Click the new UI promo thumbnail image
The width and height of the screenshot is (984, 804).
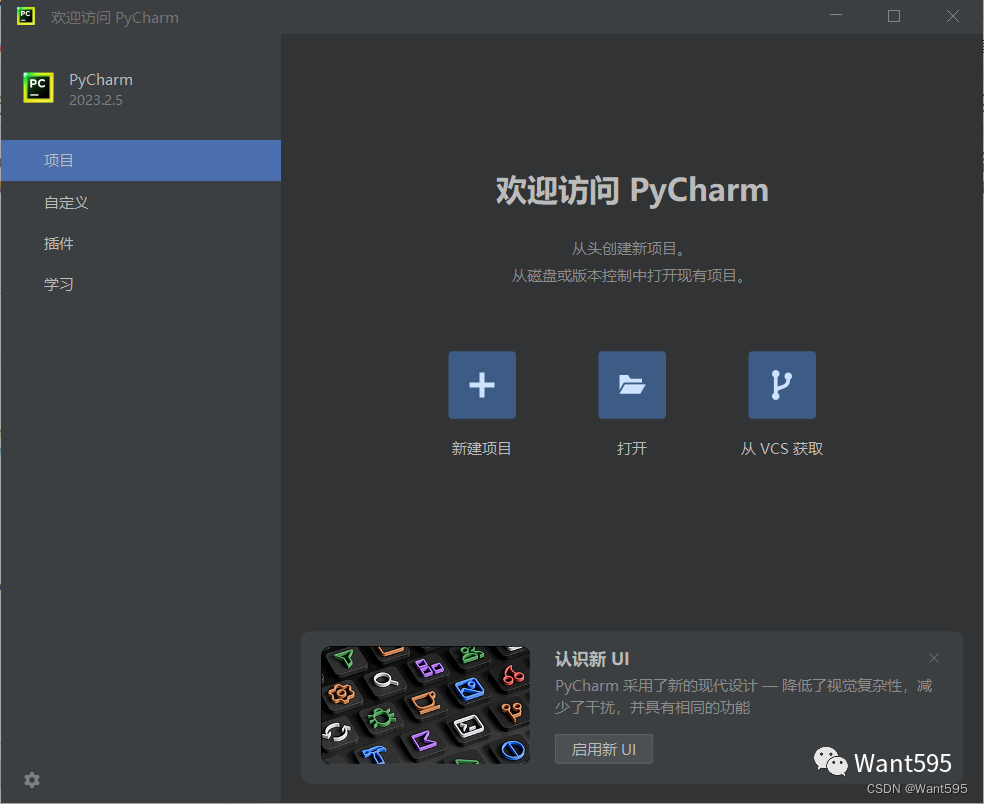pos(425,705)
